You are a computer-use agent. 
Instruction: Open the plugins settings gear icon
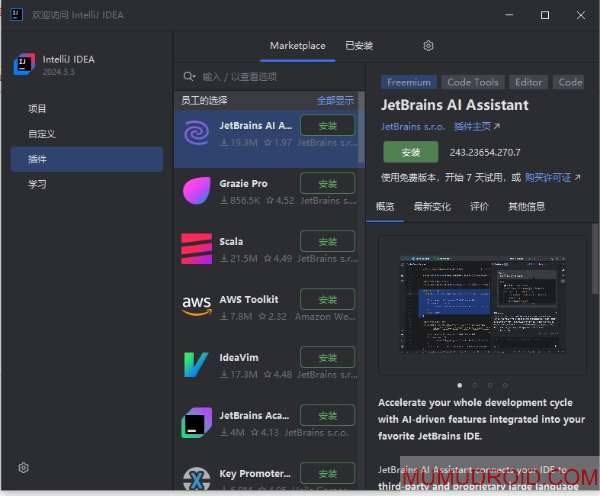(x=428, y=46)
